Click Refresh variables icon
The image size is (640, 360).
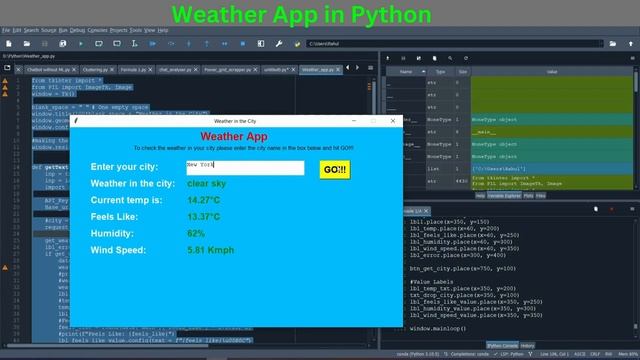(466, 58)
